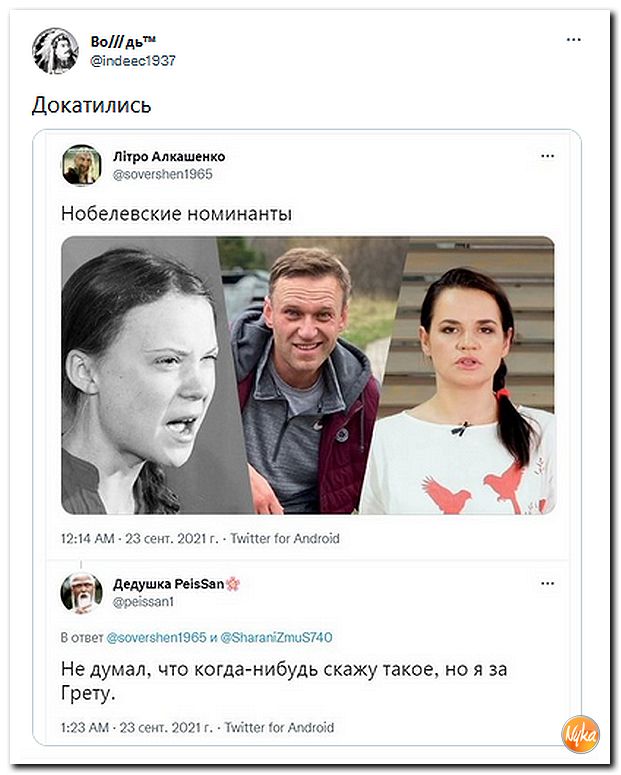Open more options on the top tweet

(x=574, y=40)
